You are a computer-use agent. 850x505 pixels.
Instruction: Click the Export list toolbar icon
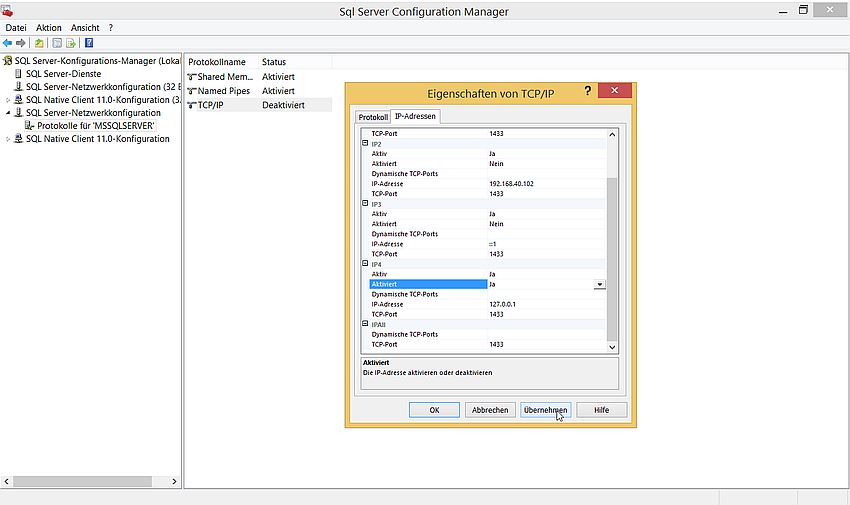(x=70, y=43)
